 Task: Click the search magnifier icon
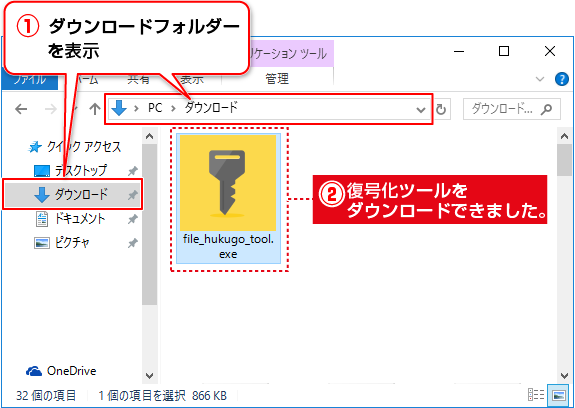(546, 109)
